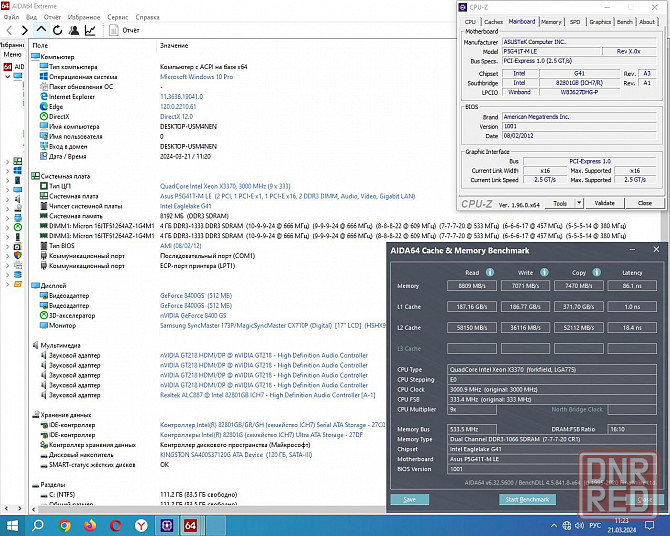670x536 pixels.
Task: Open Google Chrome from the taskbar
Action: pyautogui.click(x=65, y=524)
